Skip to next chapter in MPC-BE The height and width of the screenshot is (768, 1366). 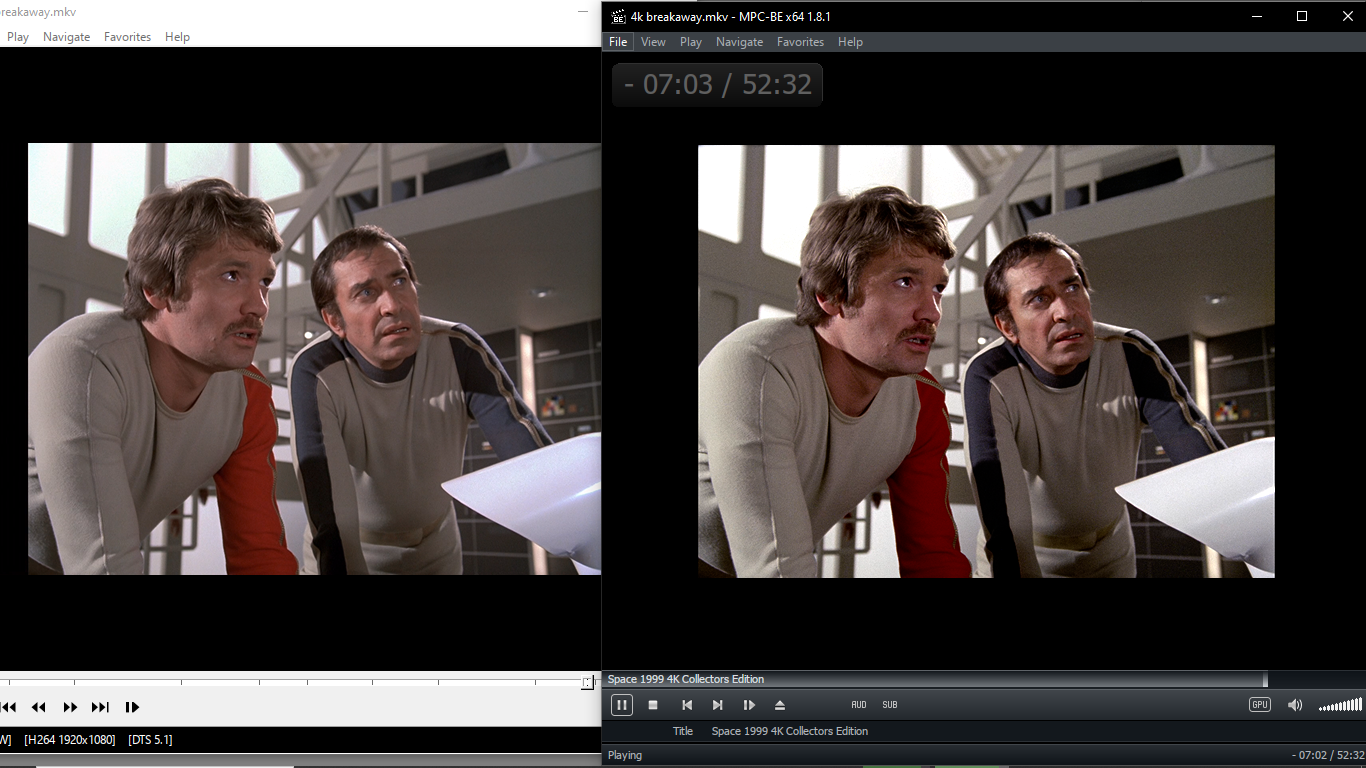pos(717,705)
